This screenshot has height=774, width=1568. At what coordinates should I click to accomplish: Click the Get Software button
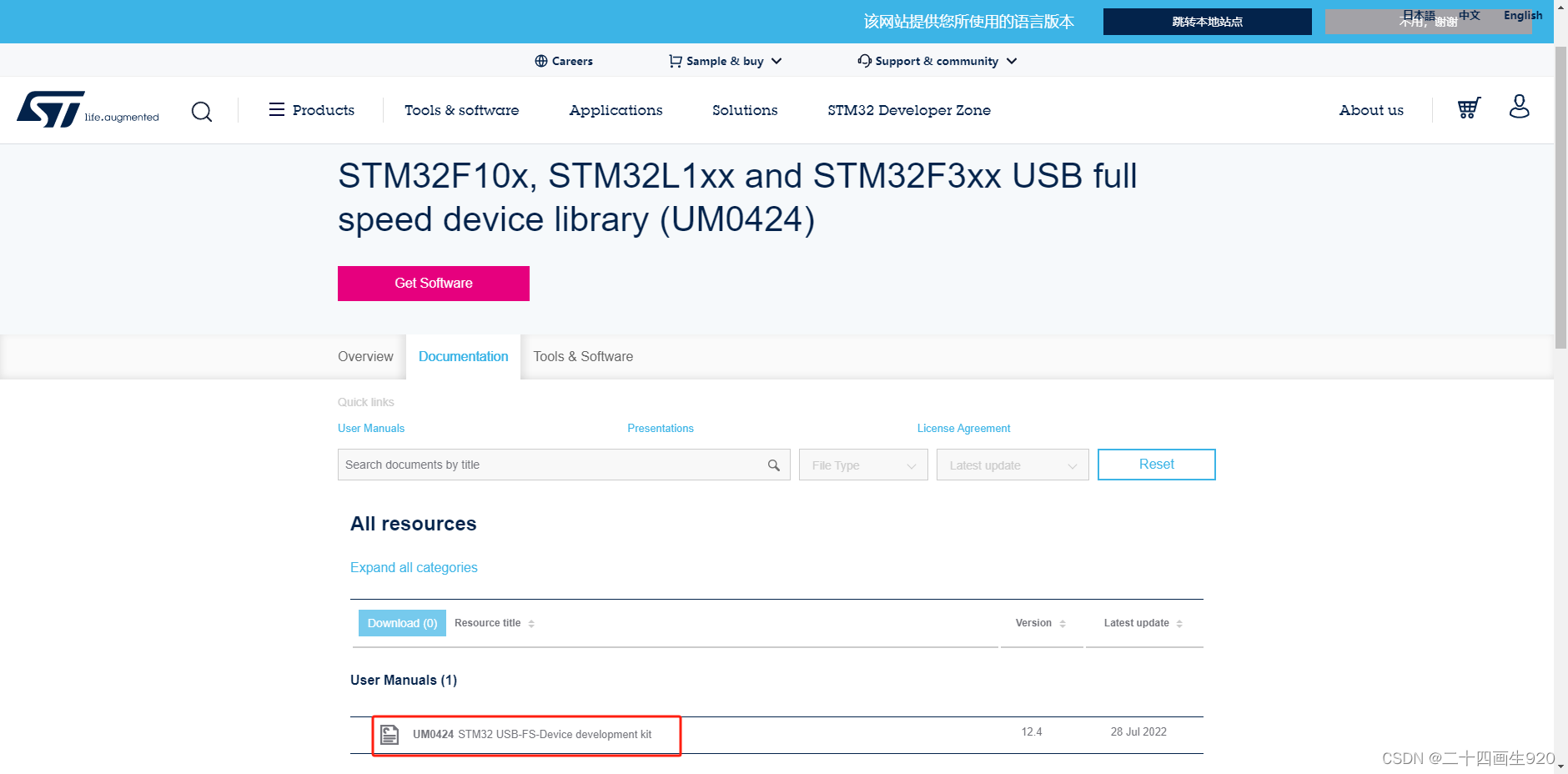coord(433,283)
